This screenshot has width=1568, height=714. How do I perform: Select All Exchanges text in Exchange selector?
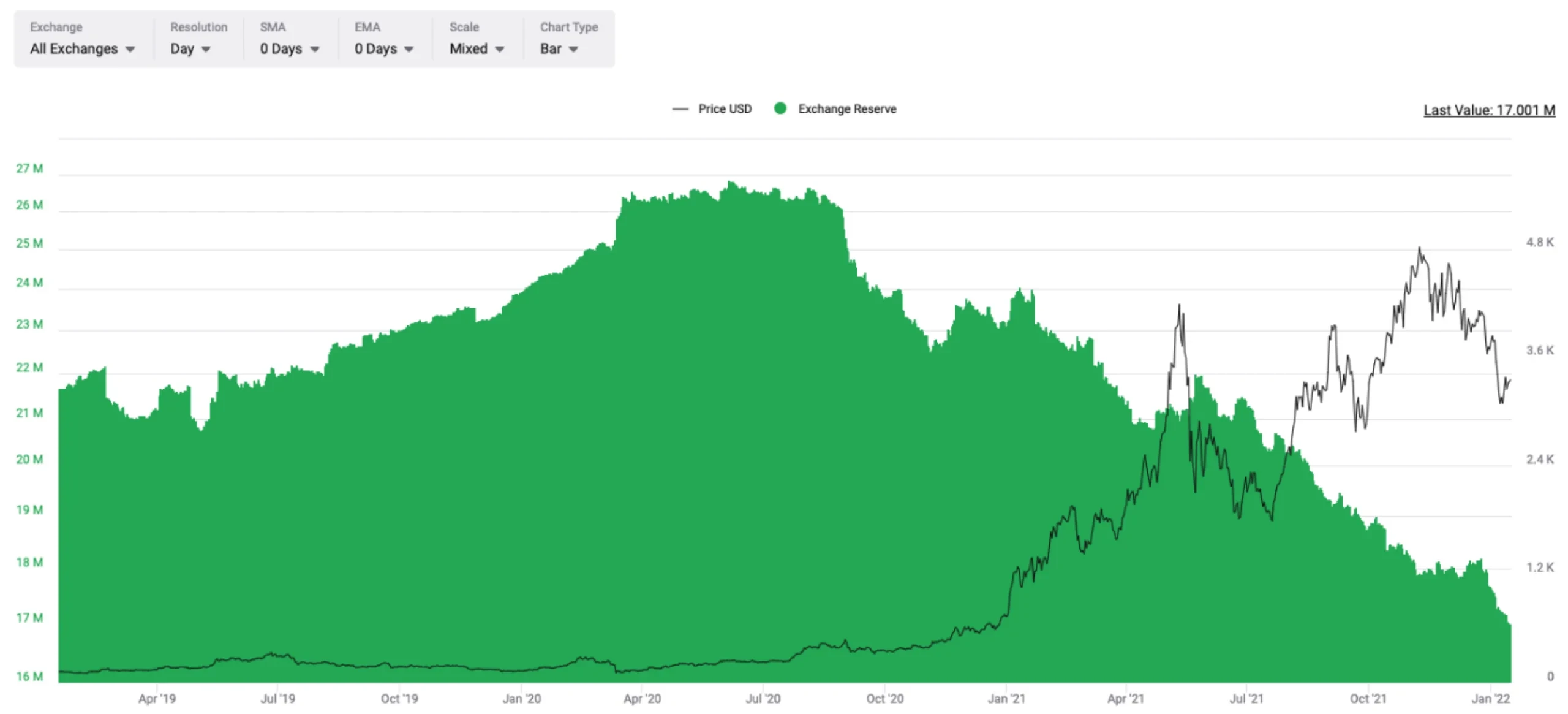[x=73, y=49]
